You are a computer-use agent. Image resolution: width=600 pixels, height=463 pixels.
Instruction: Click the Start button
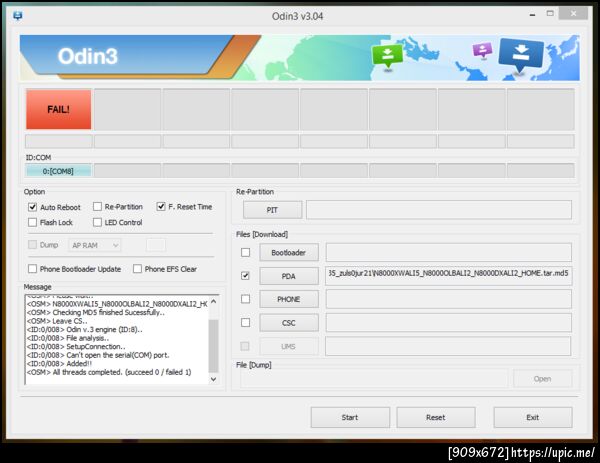click(350, 417)
